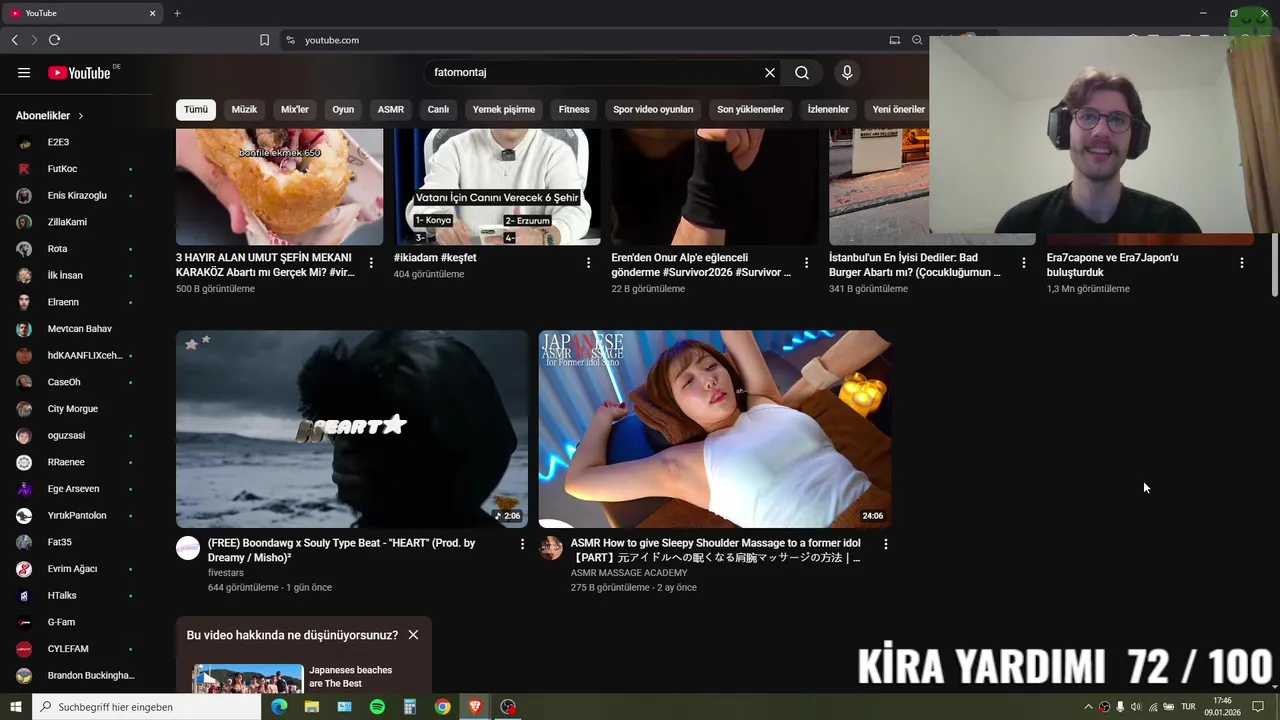This screenshot has width=1280, height=720.
Task: Select the Son yüklenenler chip
Action: [x=750, y=109]
